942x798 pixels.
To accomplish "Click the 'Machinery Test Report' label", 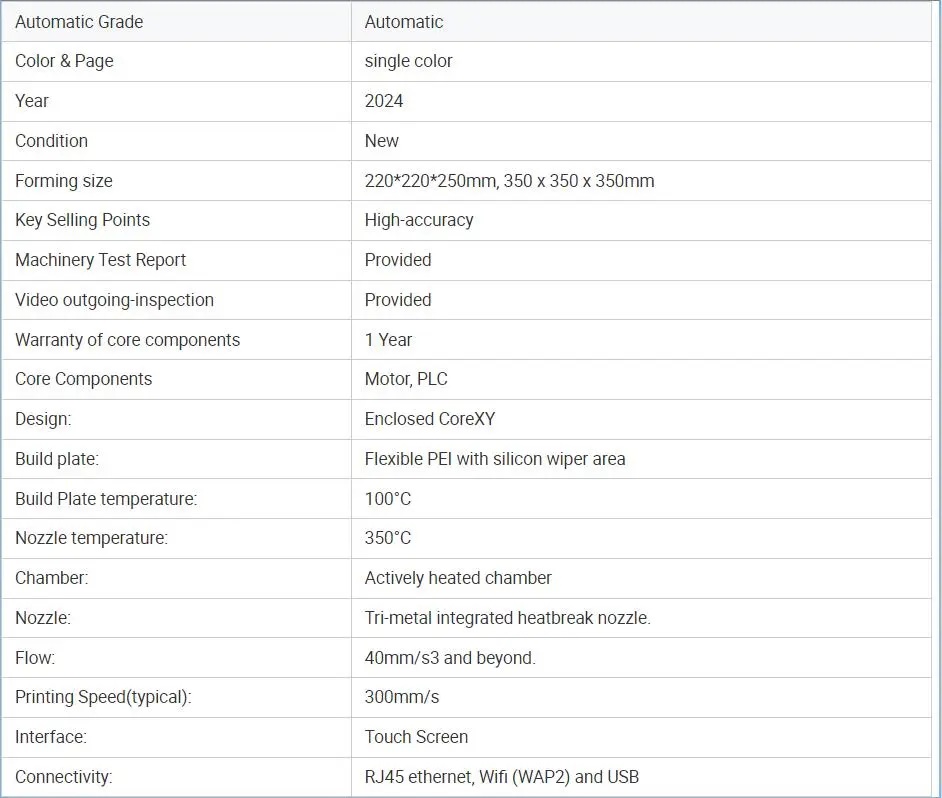I will (100, 260).
